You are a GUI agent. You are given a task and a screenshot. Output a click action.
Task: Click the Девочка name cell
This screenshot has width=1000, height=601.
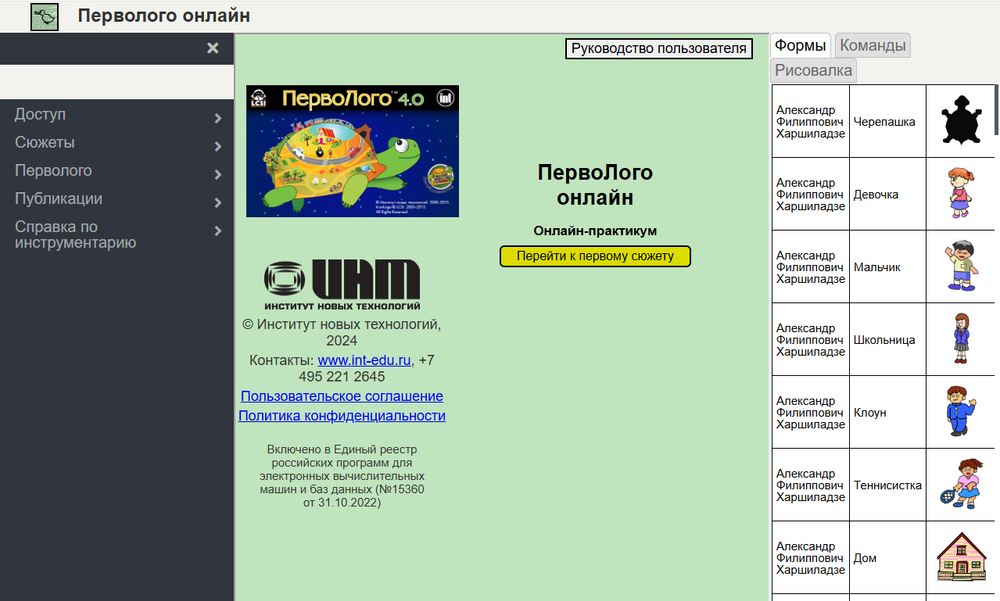coord(887,194)
